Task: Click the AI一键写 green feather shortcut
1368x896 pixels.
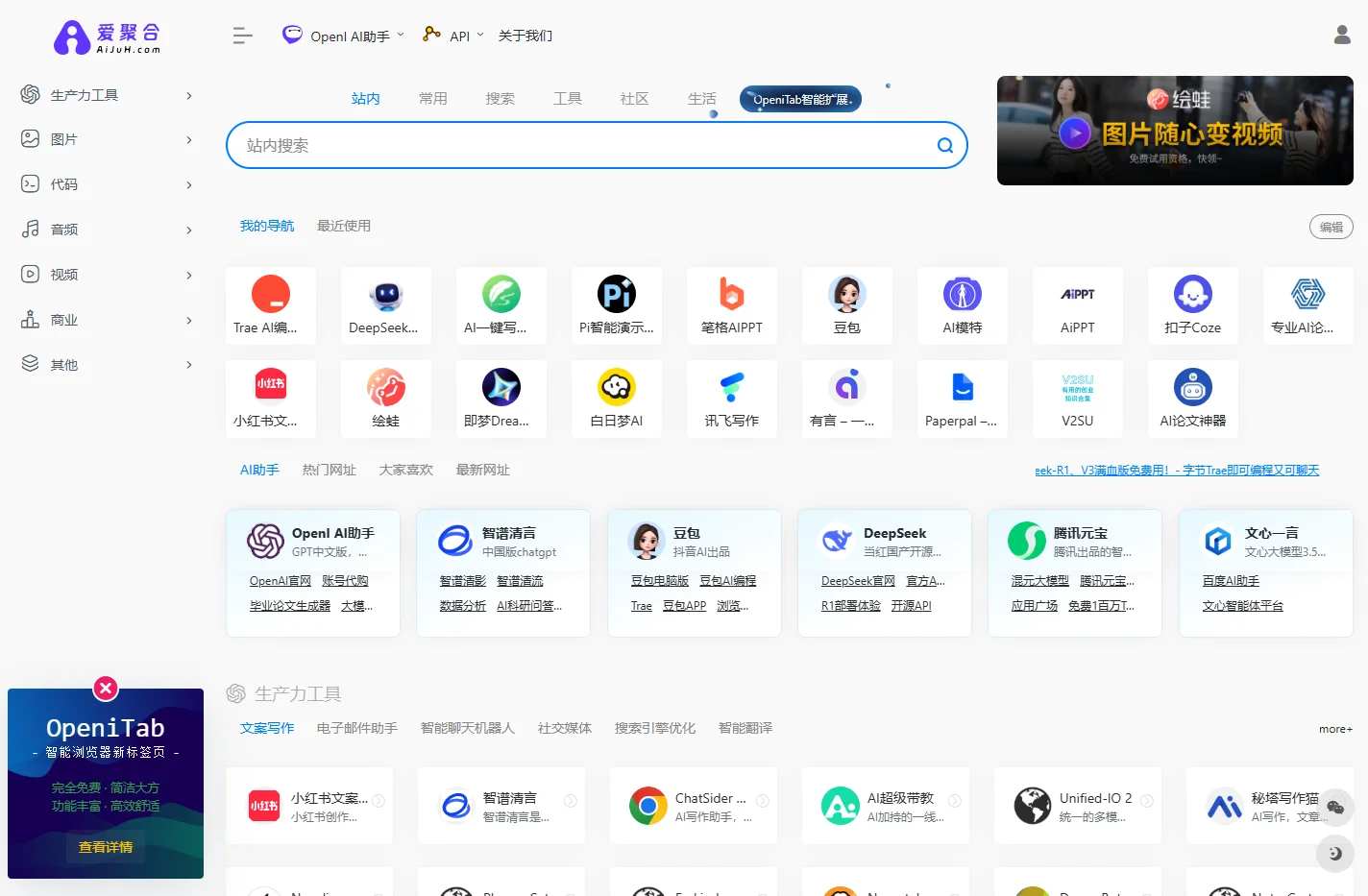Action: pyautogui.click(x=501, y=305)
